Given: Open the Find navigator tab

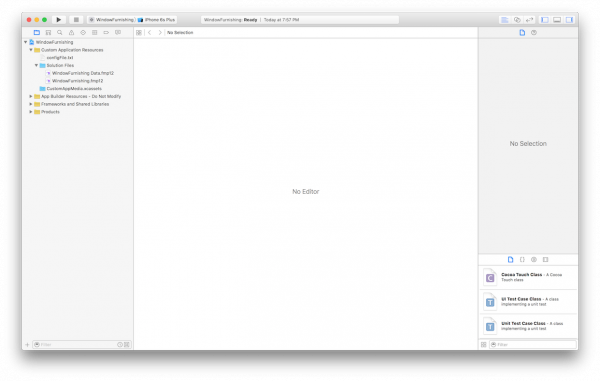Looking at the screenshot, I should pyautogui.click(x=60, y=33).
